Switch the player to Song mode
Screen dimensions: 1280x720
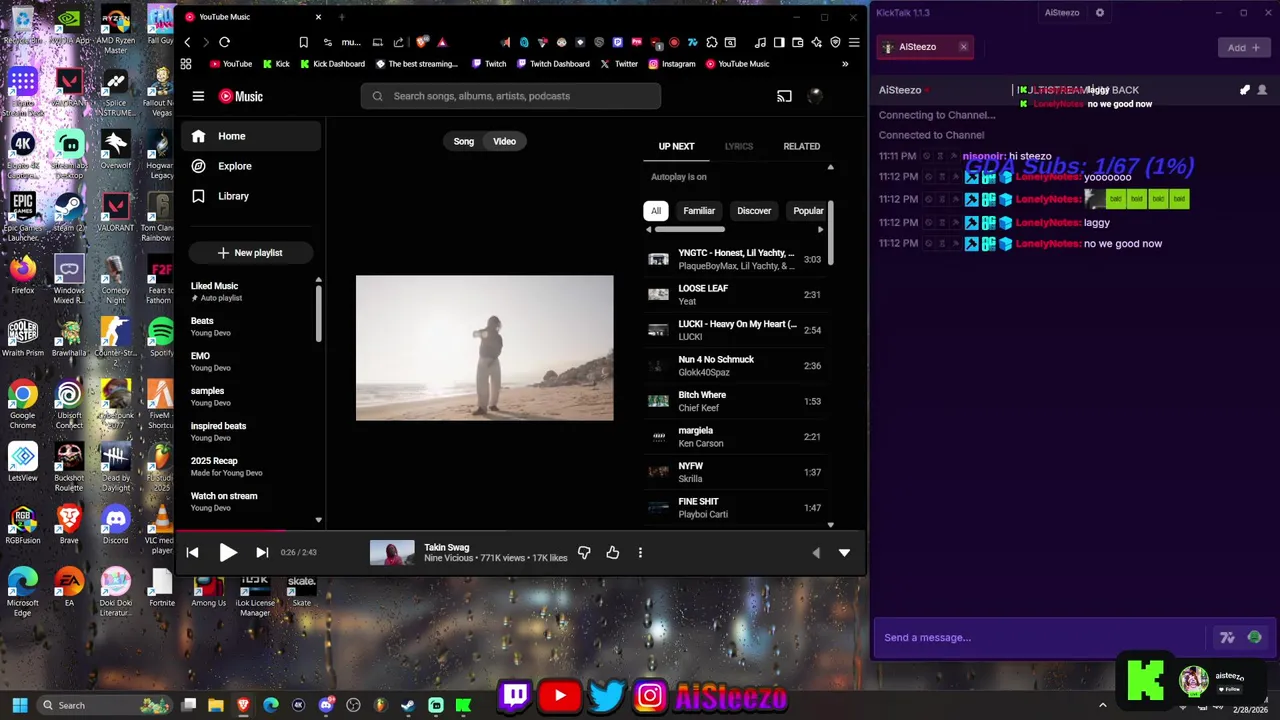464,141
